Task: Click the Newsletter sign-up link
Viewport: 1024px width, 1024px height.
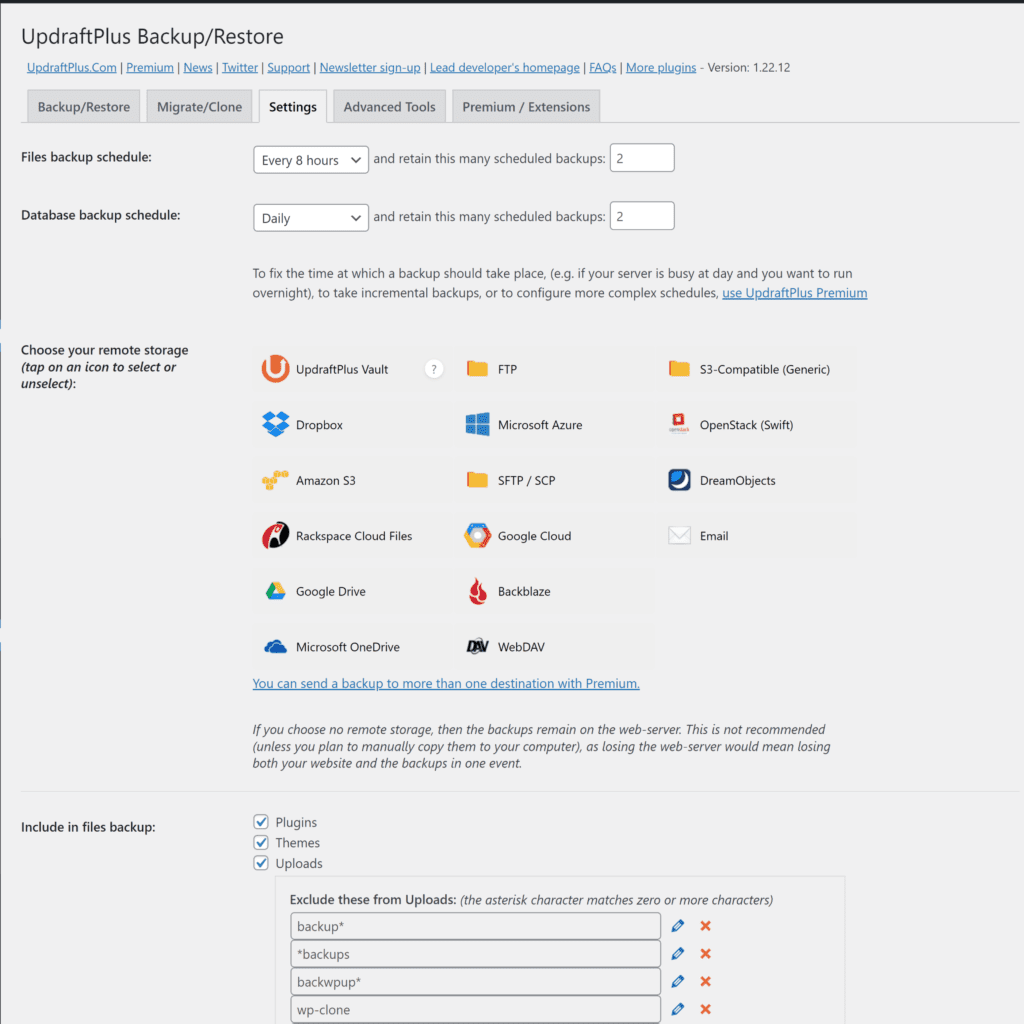Action: click(x=370, y=67)
